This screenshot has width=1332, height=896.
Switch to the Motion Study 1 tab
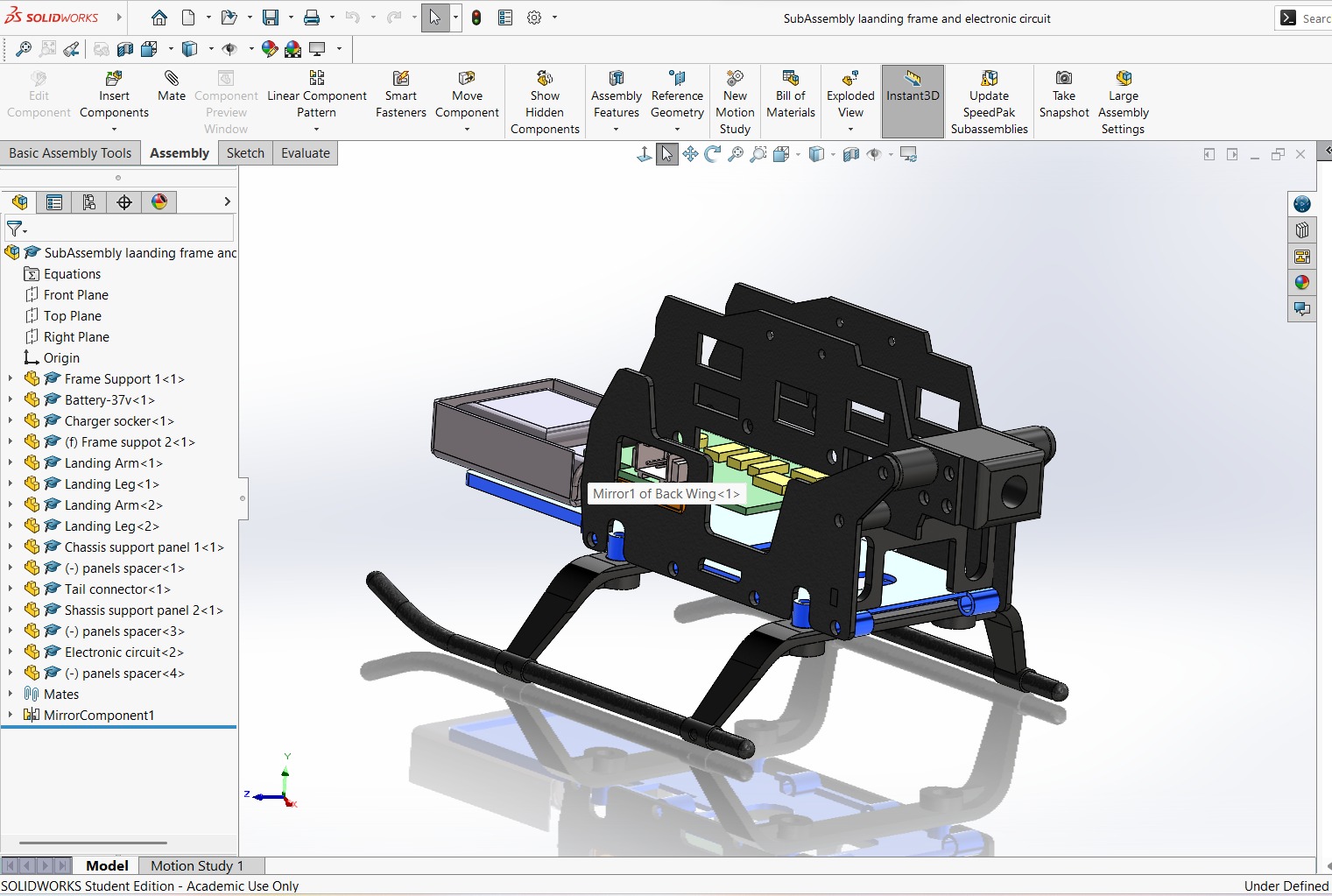pyautogui.click(x=197, y=865)
